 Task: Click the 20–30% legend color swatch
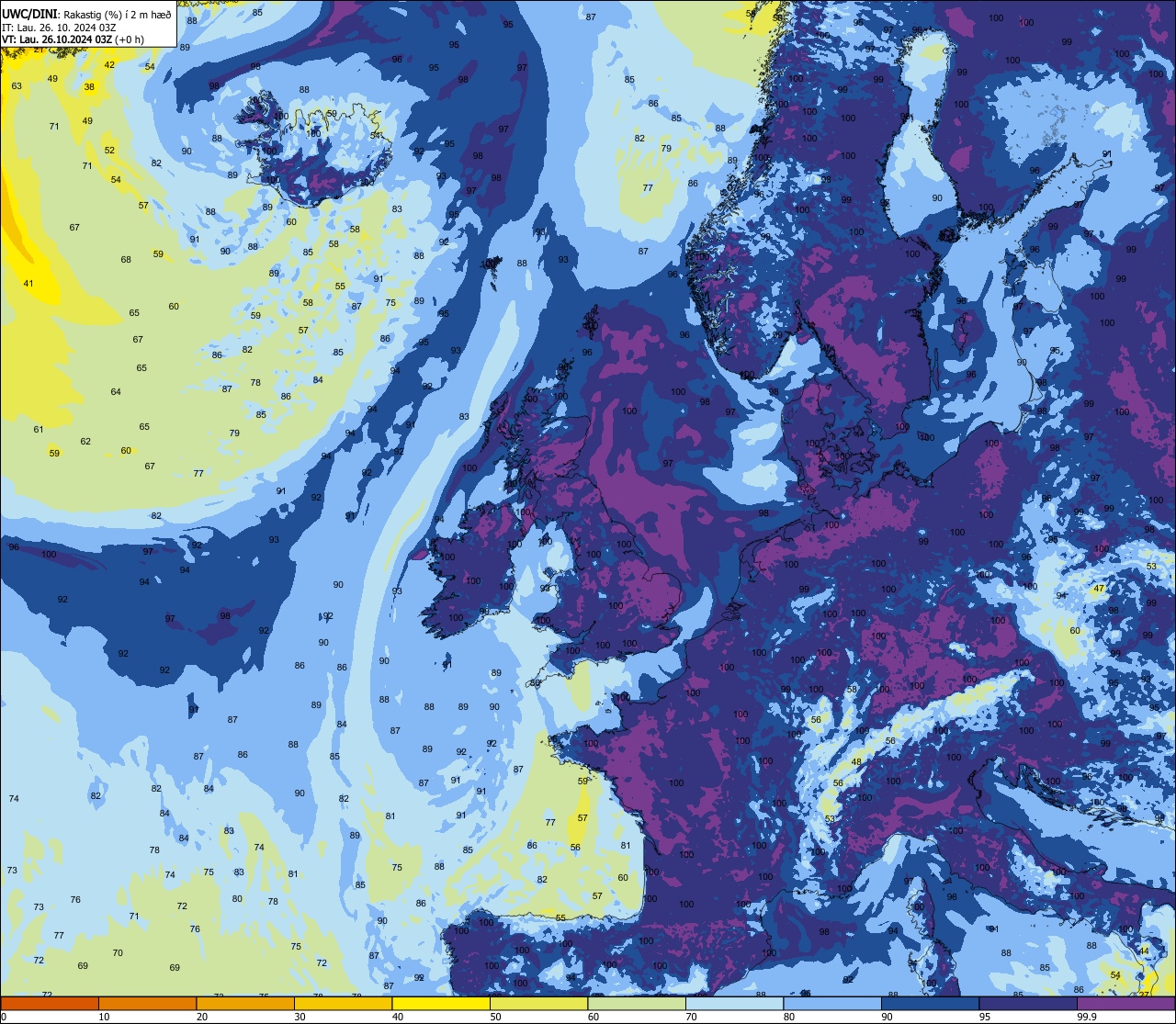pyautogui.click(x=245, y=1003)
